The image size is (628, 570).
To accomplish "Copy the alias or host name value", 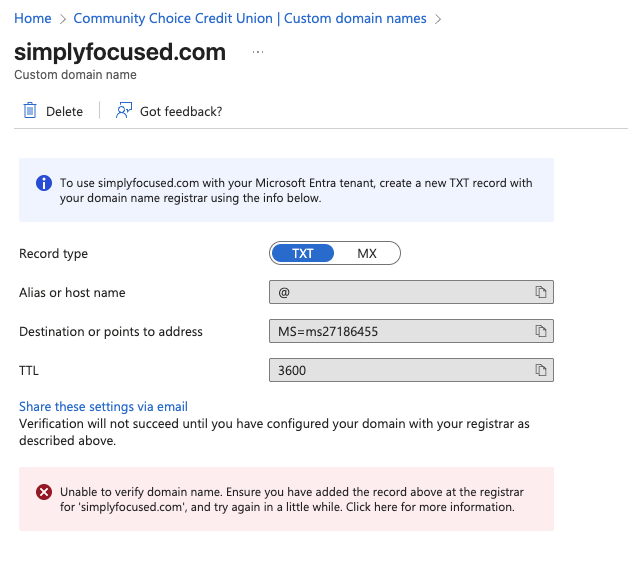I will click(x=541, y=292).
